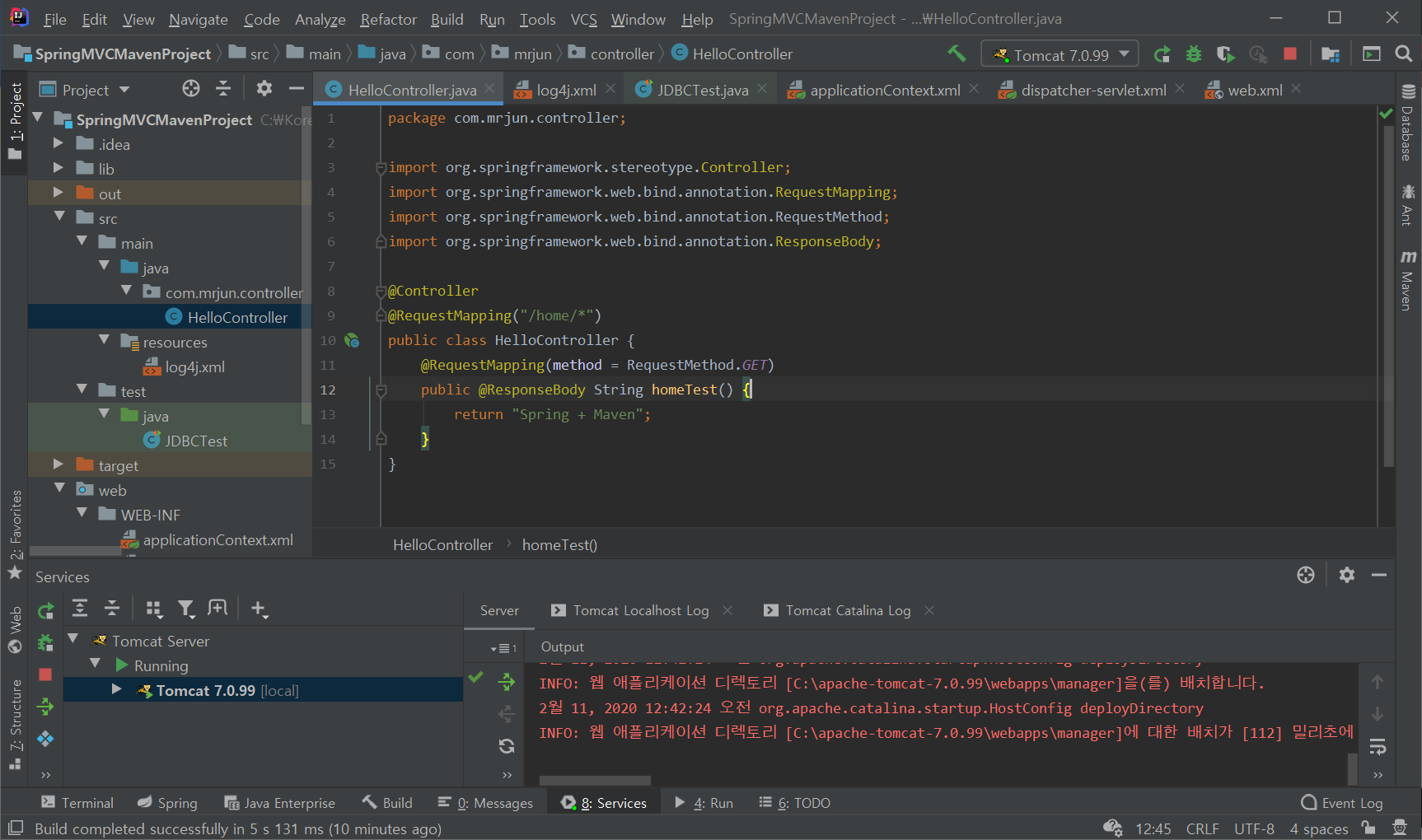
Task: Close the JDBCTest.java tab
Action: click(x=762, y=88)
